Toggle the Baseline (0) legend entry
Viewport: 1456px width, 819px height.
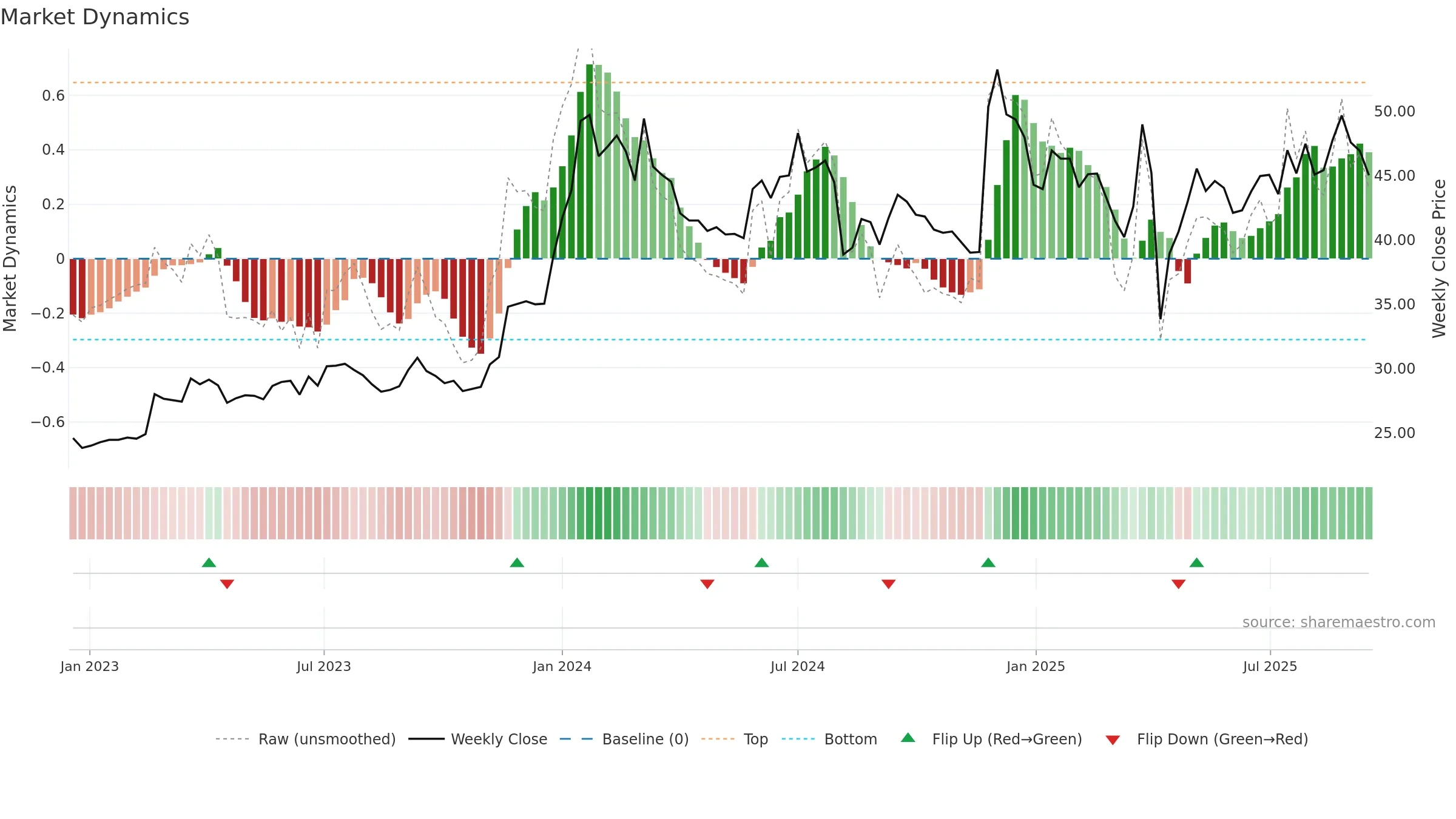point(624,739)
